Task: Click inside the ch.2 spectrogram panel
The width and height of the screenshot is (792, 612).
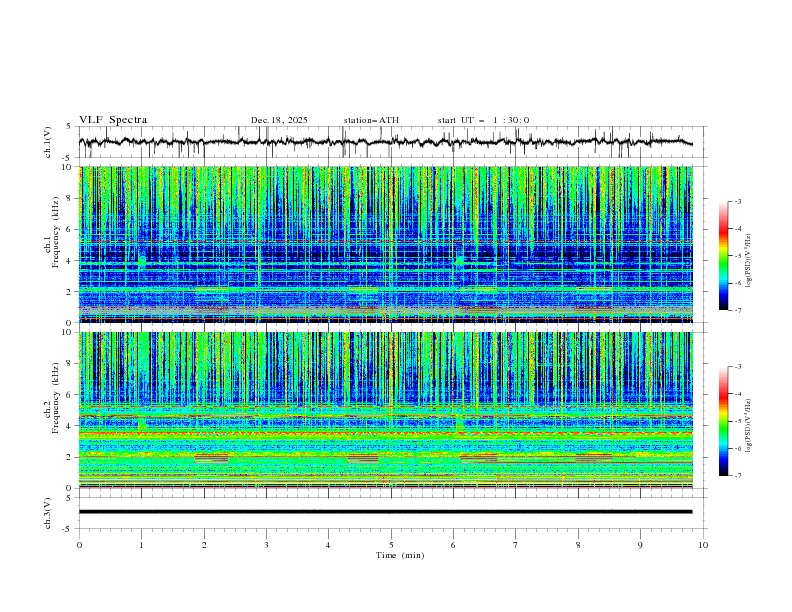Action: pyautogui.click(x=390, y=410)
